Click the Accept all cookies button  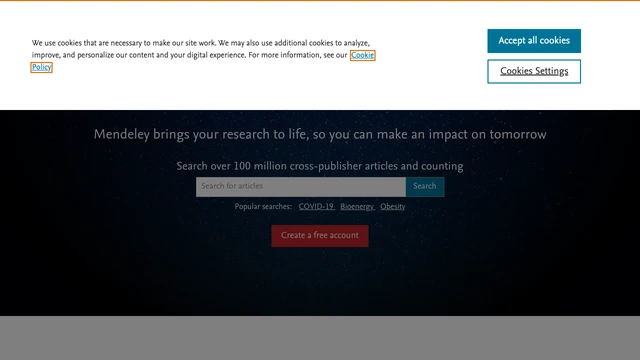tap(534, 41)
